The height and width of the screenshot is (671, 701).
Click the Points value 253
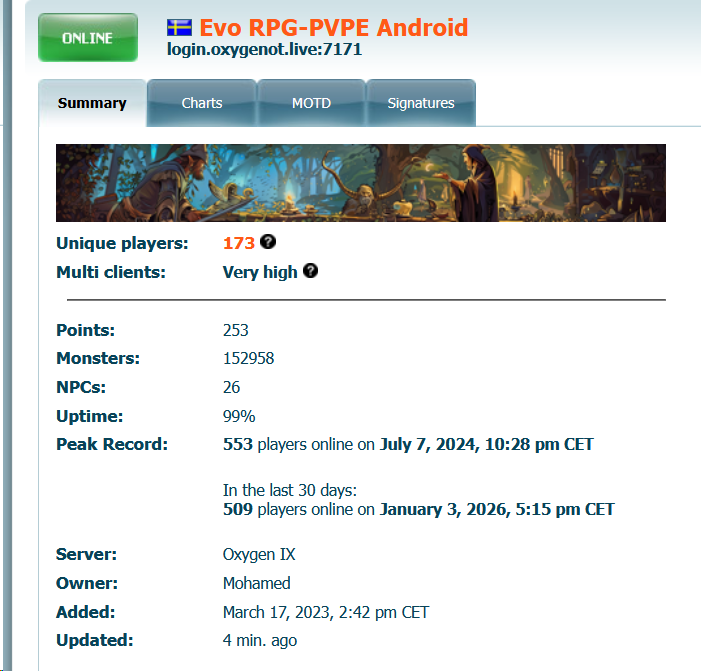point(236,330)
